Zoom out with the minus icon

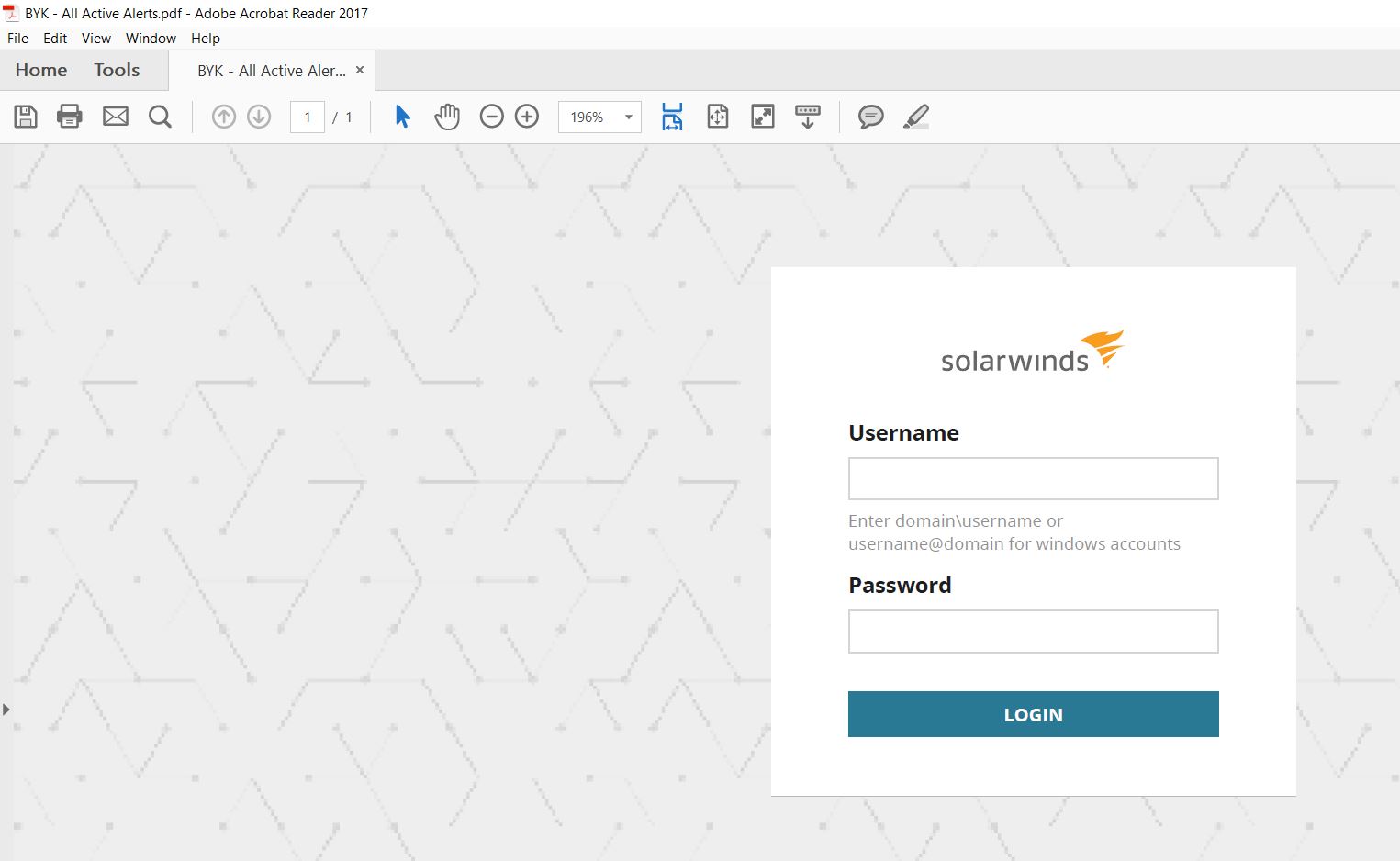pyautogui.click(x=492, y=117)
